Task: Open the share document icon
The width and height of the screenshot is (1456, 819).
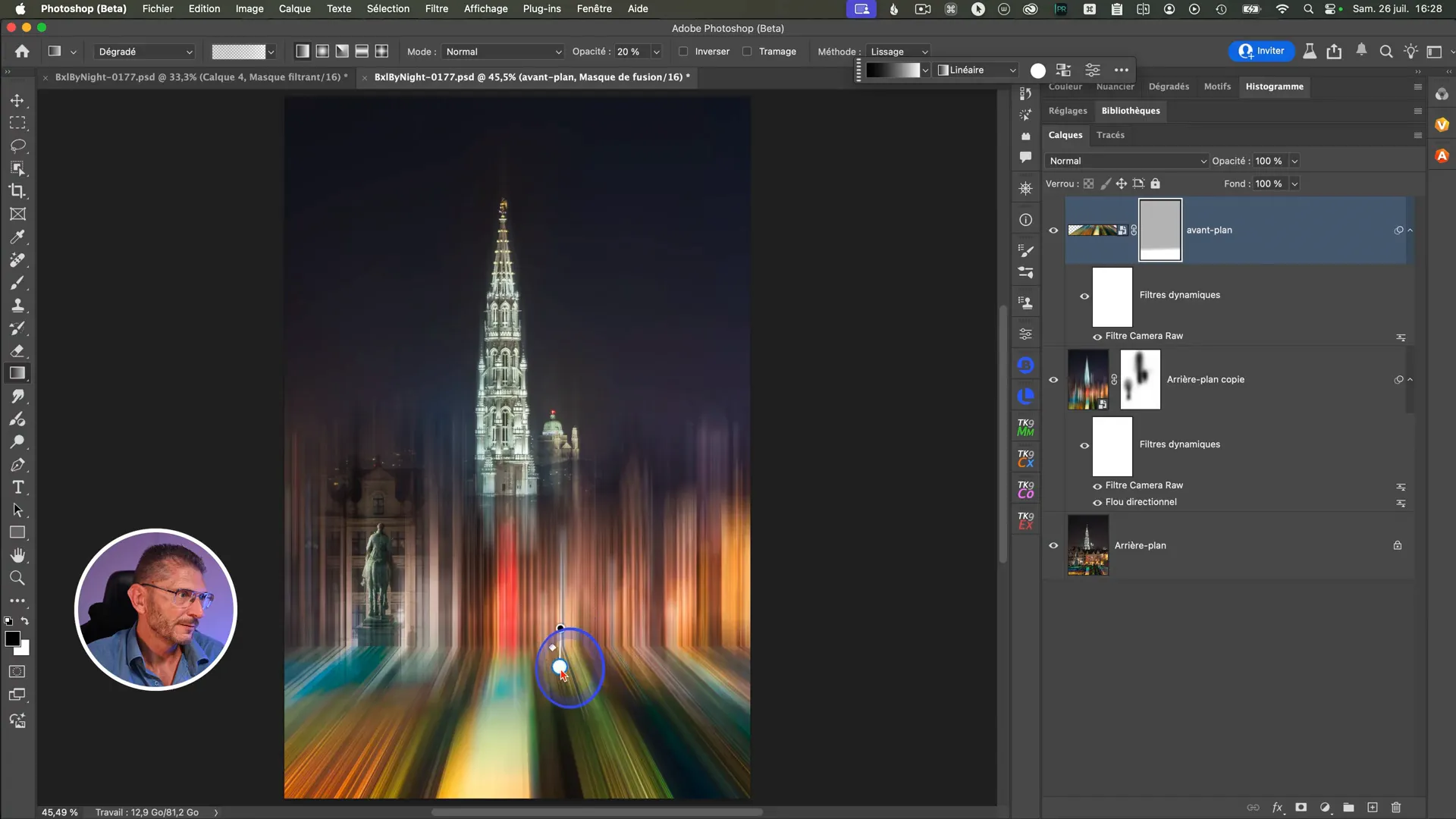Action: 1334,51
